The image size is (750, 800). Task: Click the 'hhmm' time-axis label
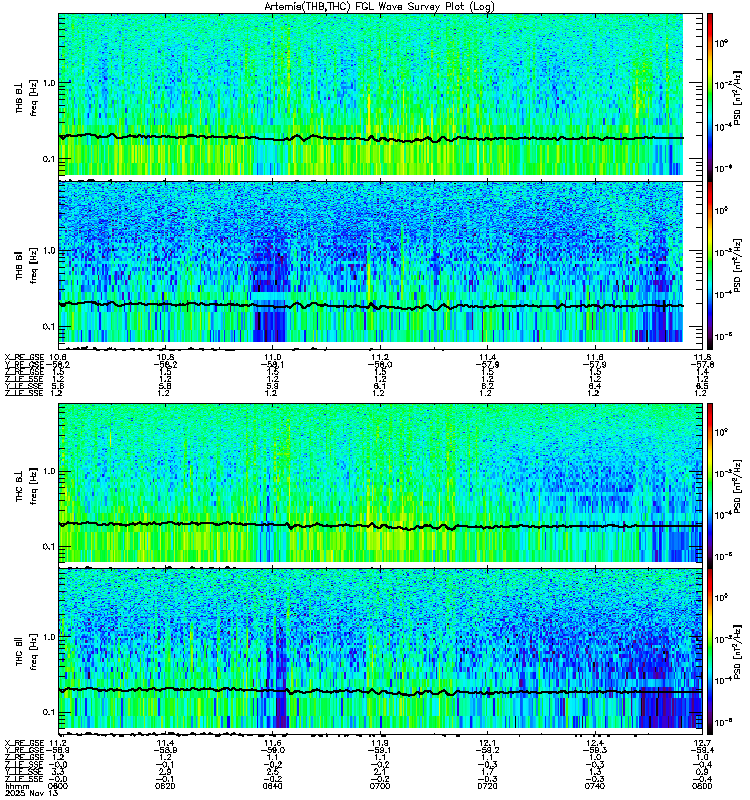(x=17, y=786)
